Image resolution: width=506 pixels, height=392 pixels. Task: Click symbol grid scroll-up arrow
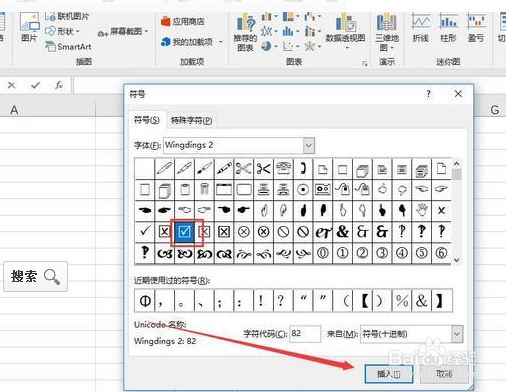[457, 164]
